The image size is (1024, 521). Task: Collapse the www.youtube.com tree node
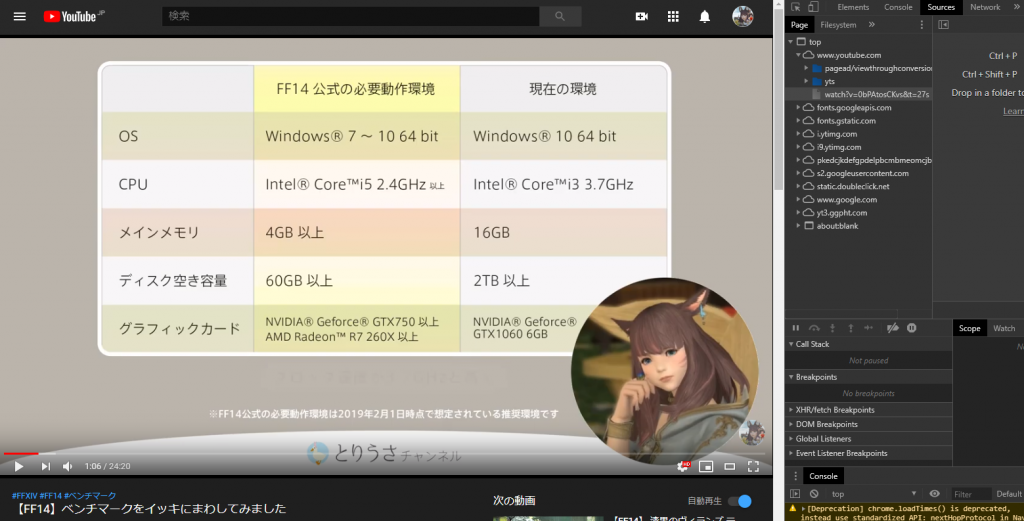pyautogui.click(x=798, y=55)
